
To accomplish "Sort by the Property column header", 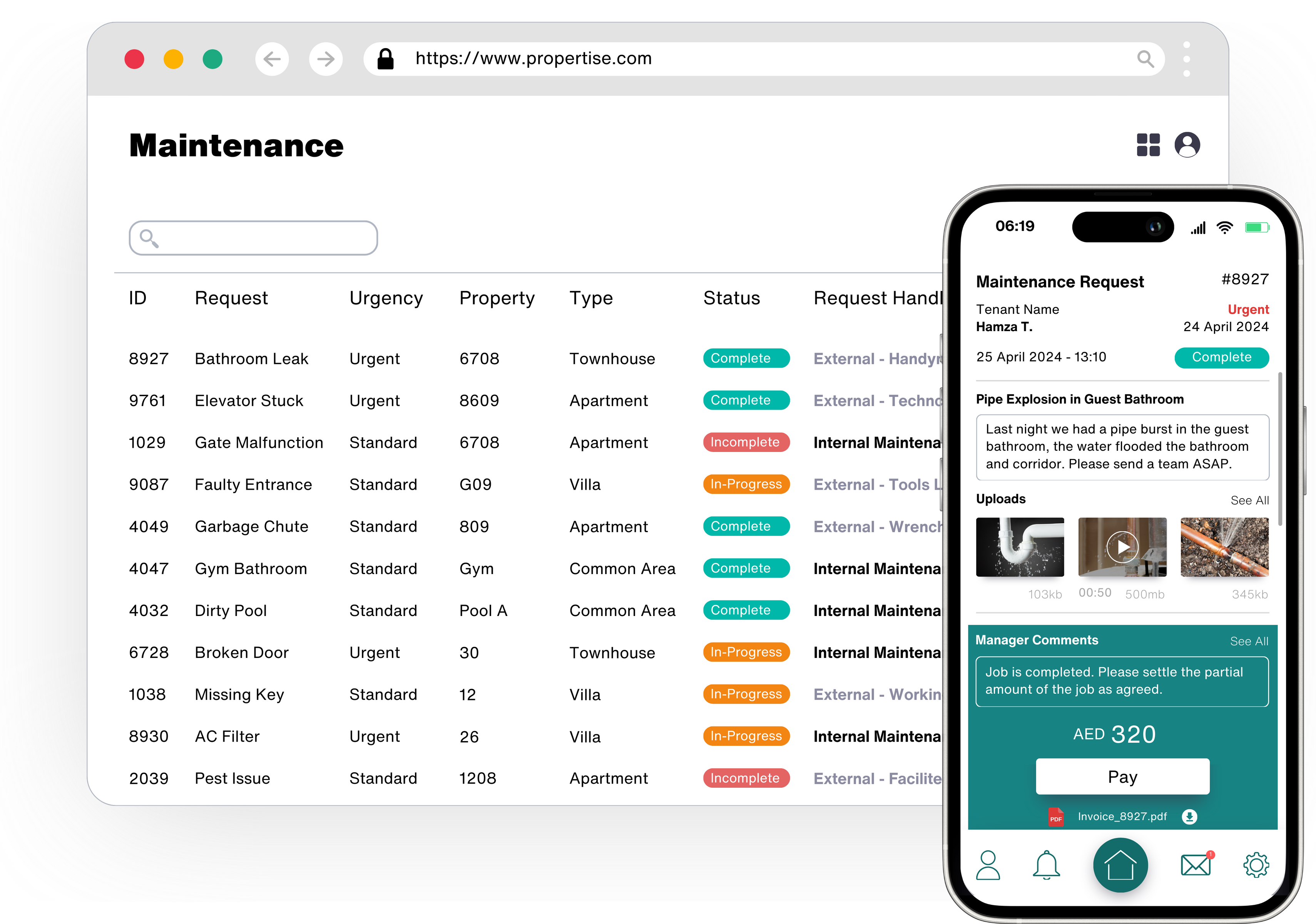I will pos(497,299).
